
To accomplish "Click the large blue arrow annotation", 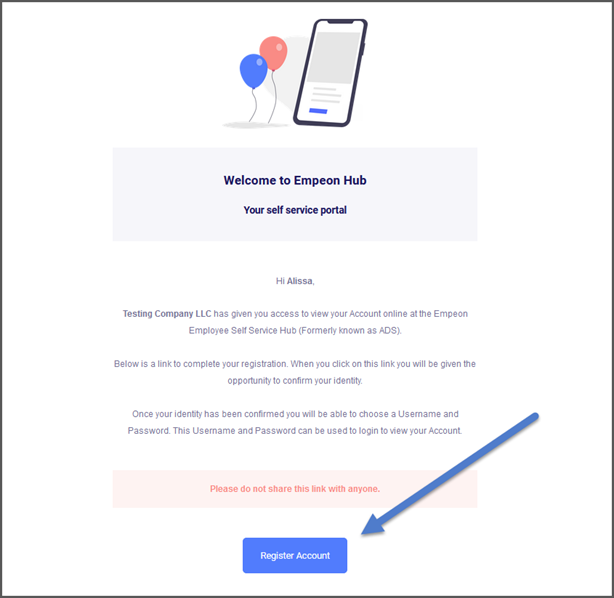I will coord(450,473).
